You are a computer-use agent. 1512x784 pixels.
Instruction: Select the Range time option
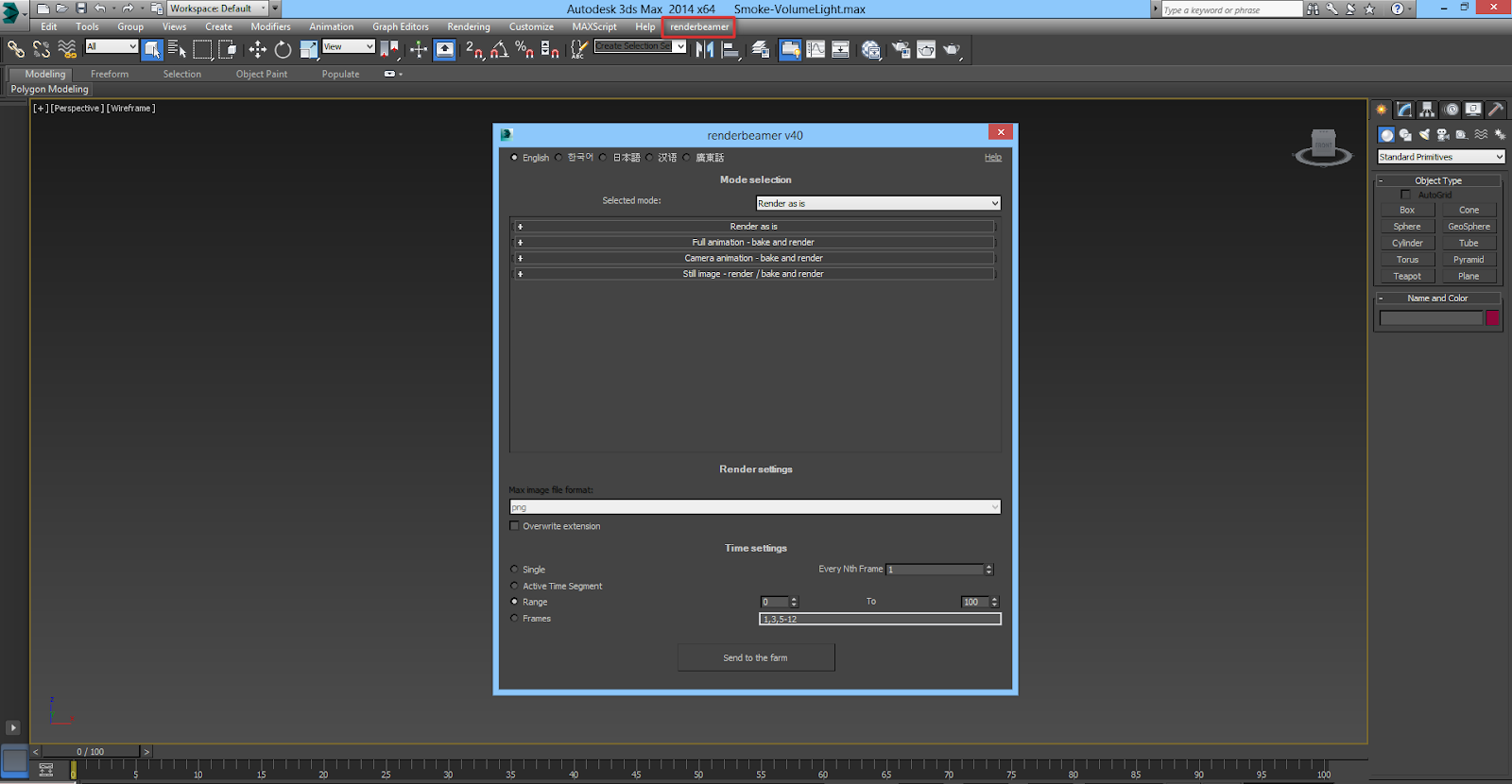tap(514, 602)
